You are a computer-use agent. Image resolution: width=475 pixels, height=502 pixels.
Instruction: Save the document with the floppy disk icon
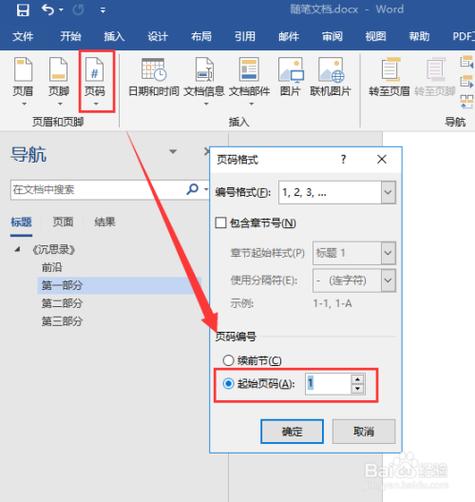(23, 10)
